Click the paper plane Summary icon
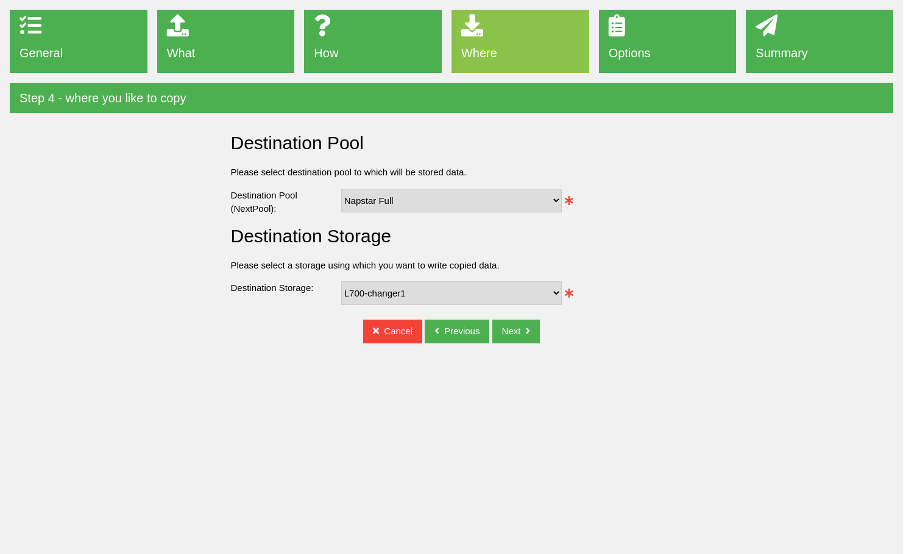This screenshot has height=554, width=904. tap(767, 25)
